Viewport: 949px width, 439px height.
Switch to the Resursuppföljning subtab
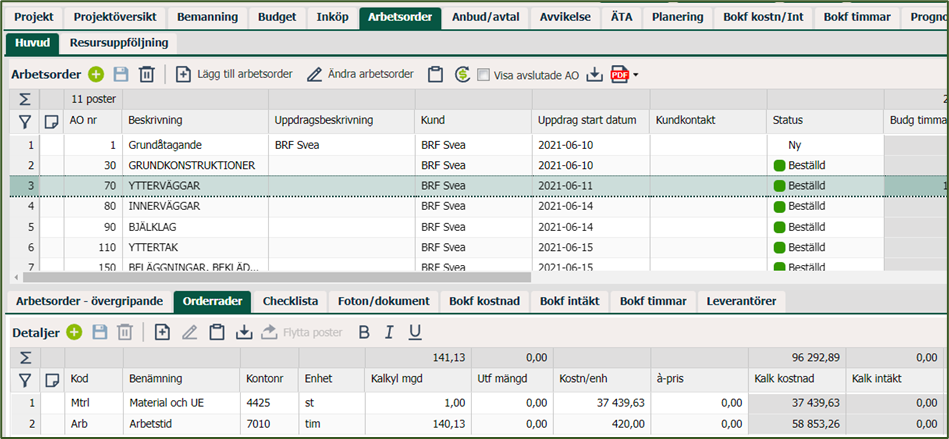119,43
